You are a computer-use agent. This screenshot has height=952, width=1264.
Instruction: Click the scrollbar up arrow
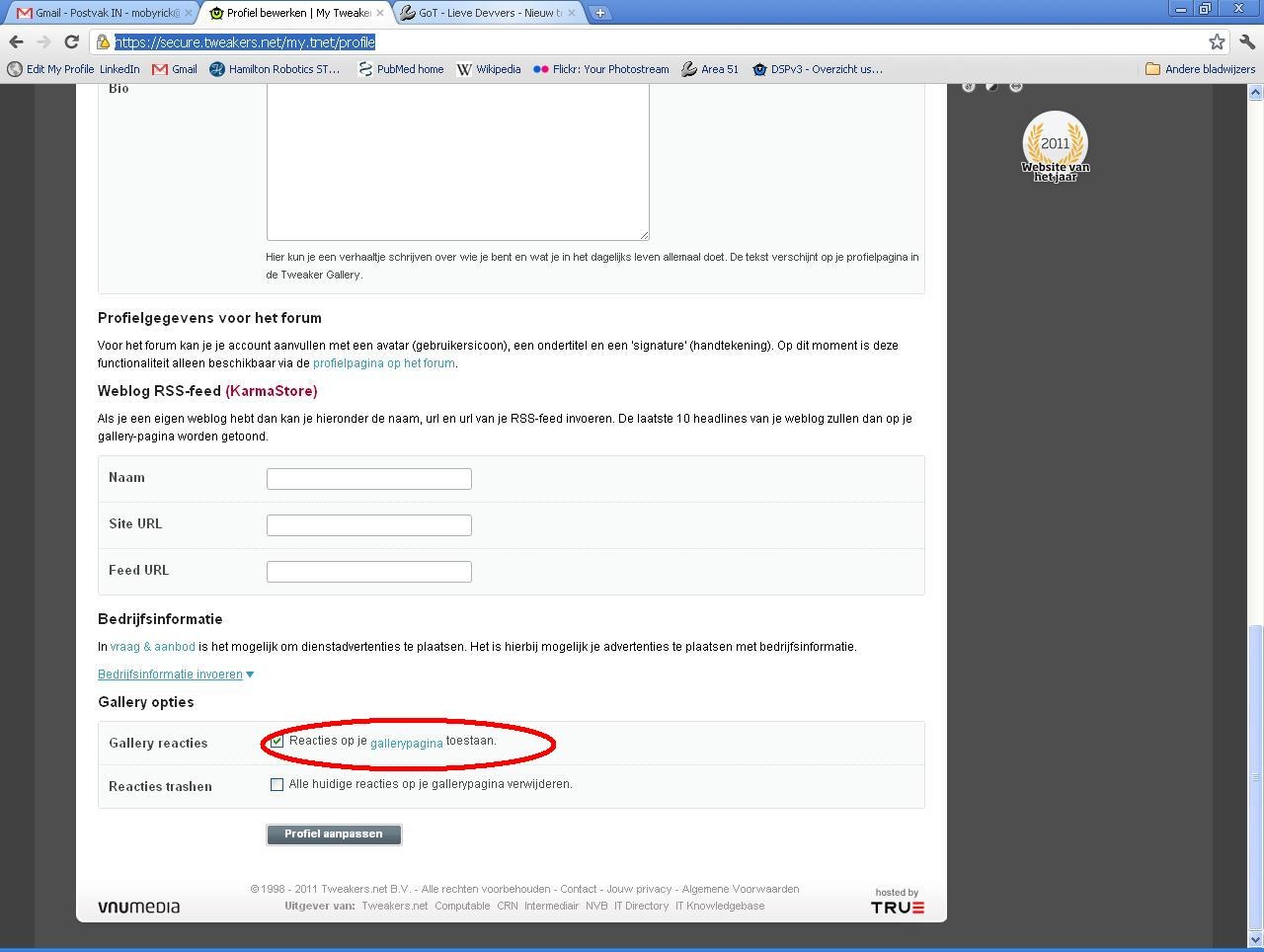[1255, 92]
